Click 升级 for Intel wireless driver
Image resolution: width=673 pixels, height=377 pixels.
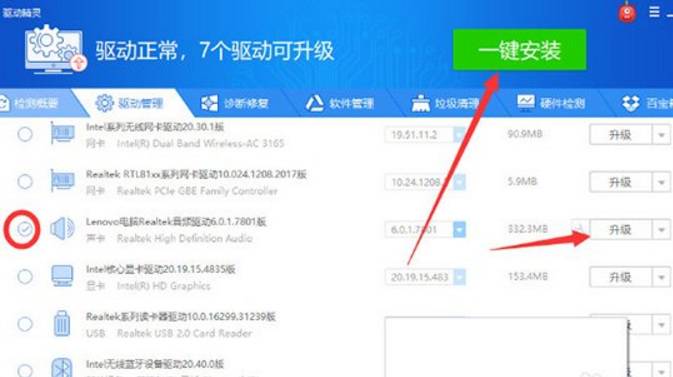coord(620,135)
